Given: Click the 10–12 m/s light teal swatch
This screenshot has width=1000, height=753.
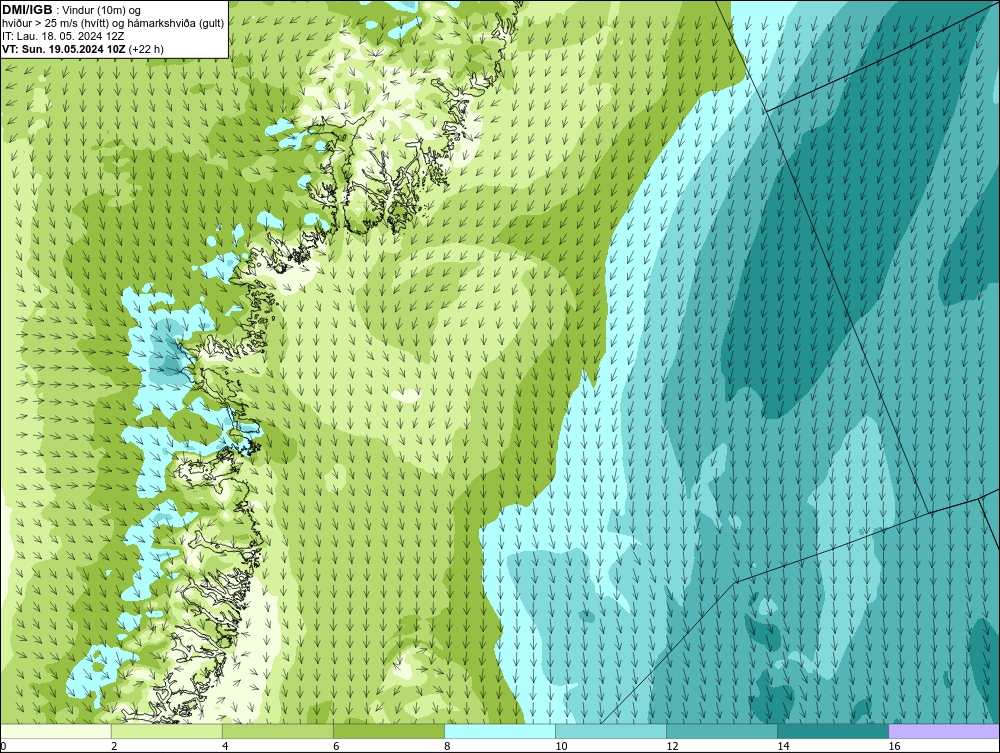Looking at the screenshot, I should (611, 731).
